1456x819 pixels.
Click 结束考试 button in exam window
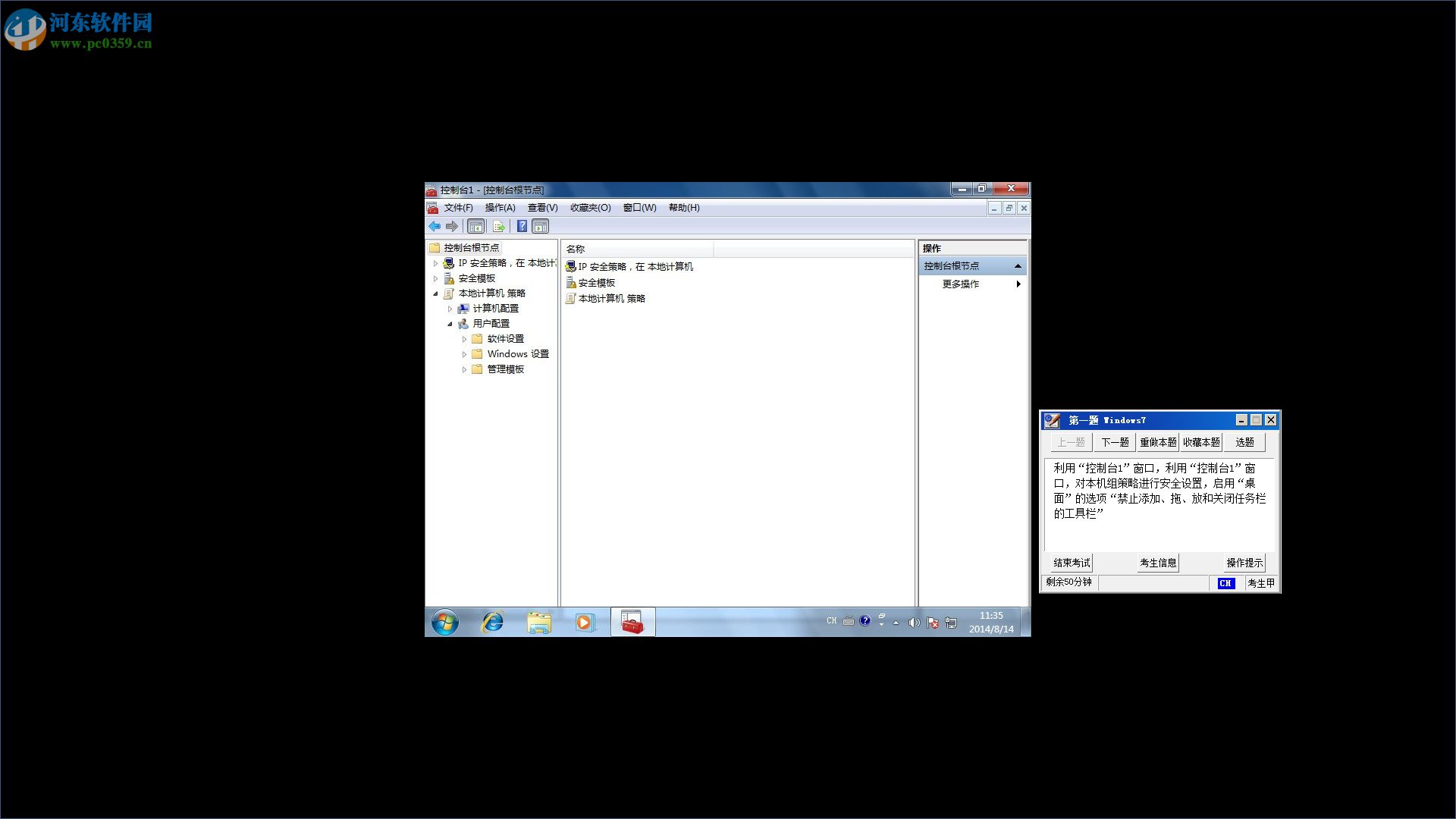(x=1072, y=563)
